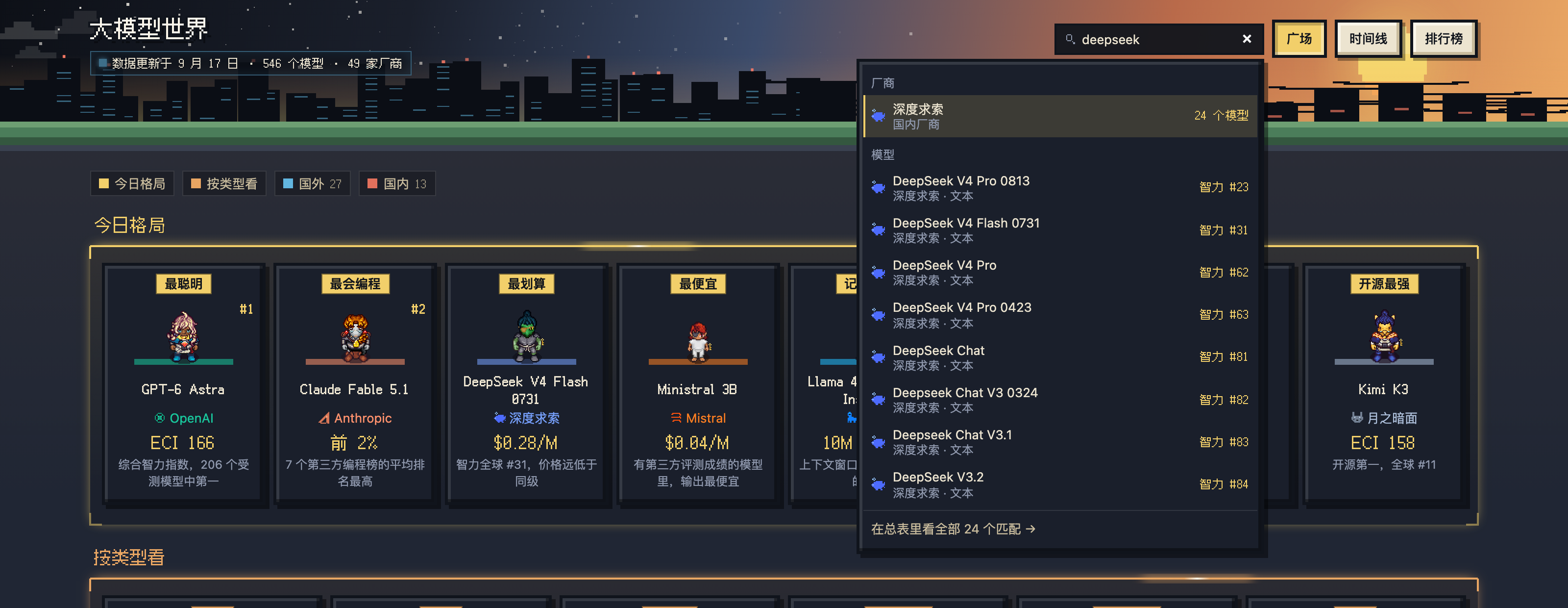The width and height of the screenshot is (1568, 608).
Task: Click the 最便宜 badge label
Action: [x=698, y=284]
